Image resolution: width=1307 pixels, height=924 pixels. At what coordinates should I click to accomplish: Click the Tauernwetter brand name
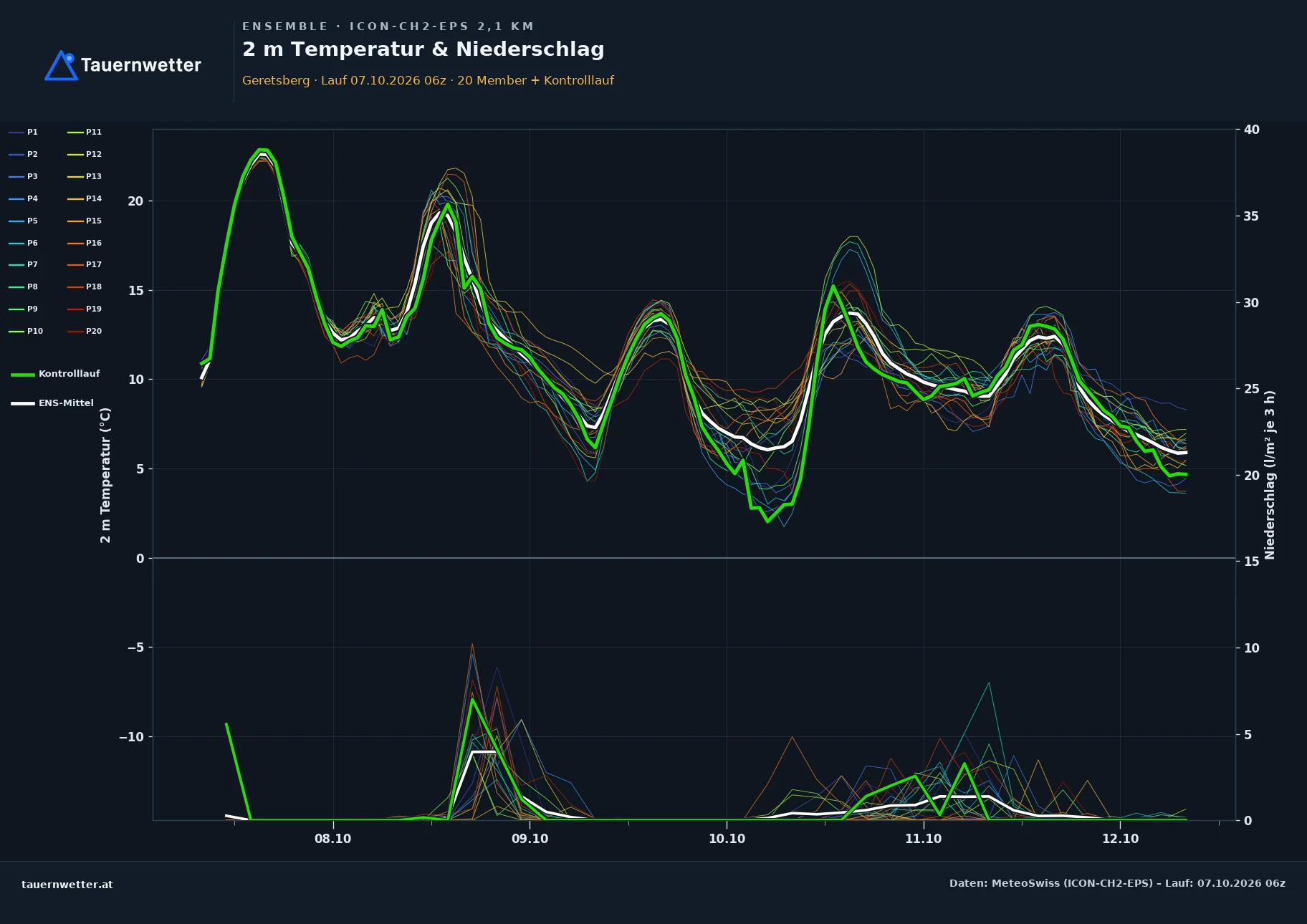tap(141, 65)
